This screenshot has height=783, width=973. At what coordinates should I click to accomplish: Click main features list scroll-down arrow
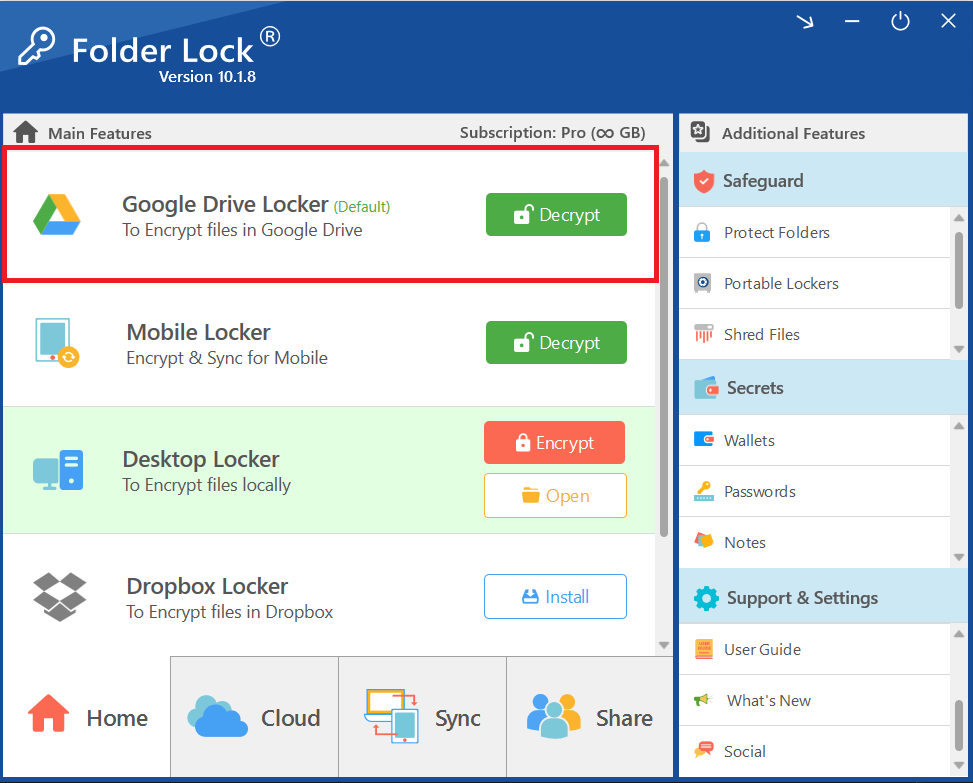coord(664,645)
